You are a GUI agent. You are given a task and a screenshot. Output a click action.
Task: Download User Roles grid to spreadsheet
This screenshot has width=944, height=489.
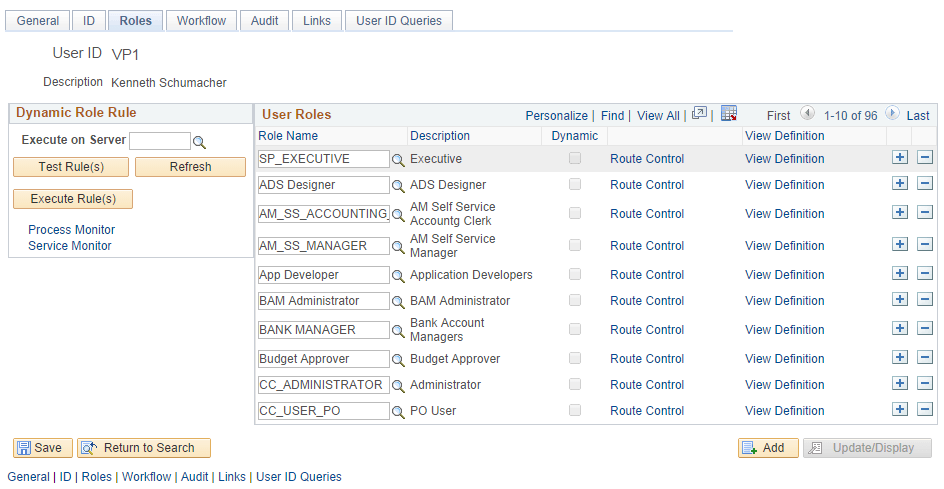728,113
